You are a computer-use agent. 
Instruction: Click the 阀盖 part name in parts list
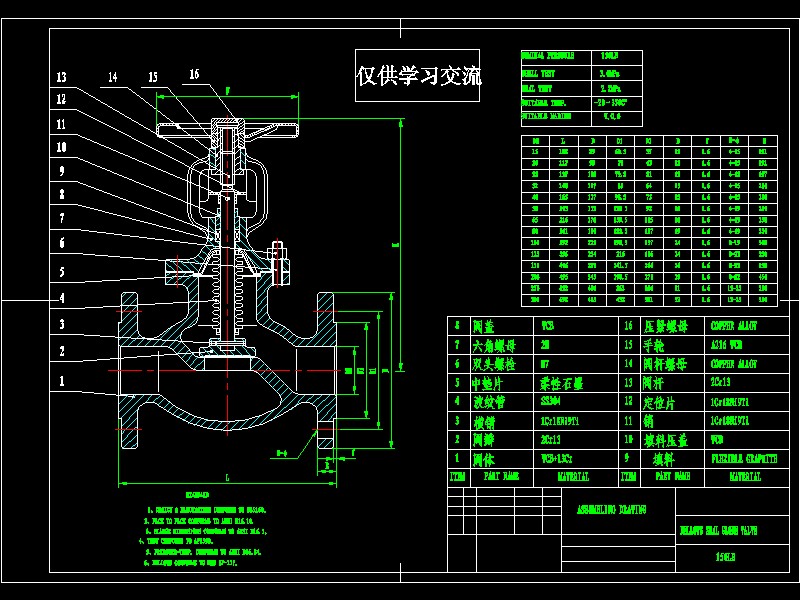click(x=483, y=326)
